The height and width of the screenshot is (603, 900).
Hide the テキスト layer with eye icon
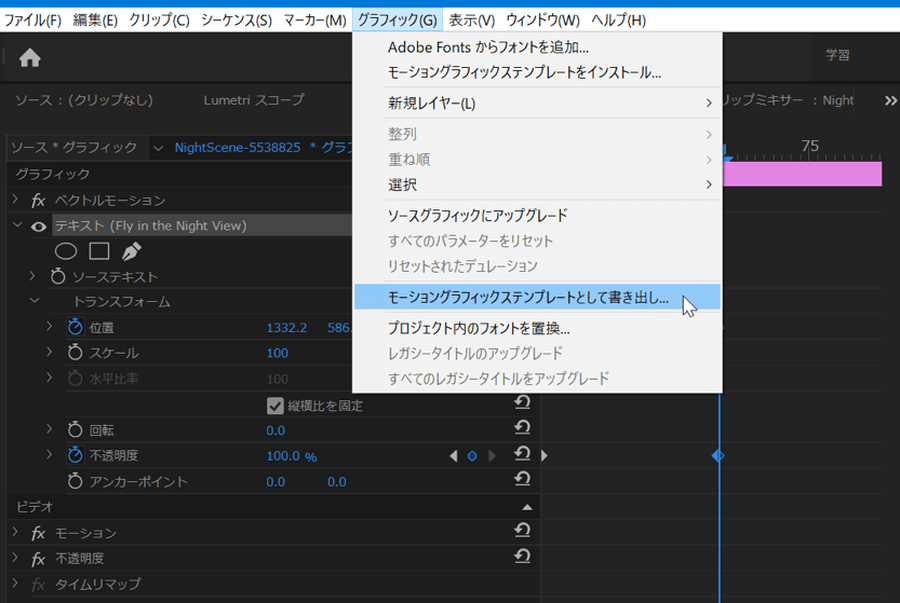click(x=39, y=226)
